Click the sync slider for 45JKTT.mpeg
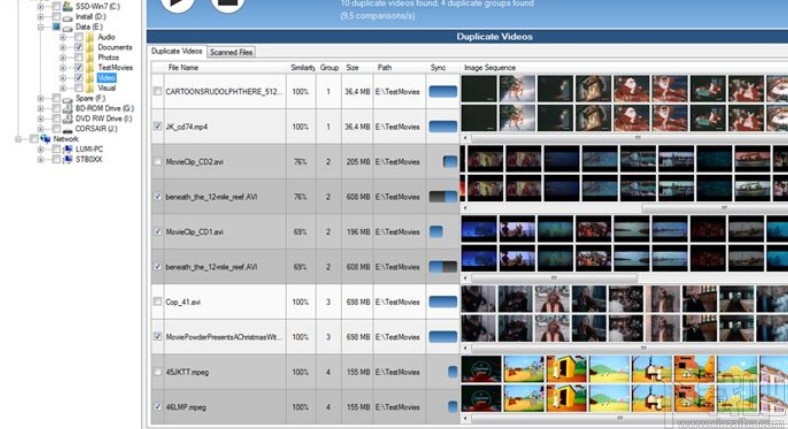The width and height of the screenshot is (788, 429). click(x=452, y=372)
